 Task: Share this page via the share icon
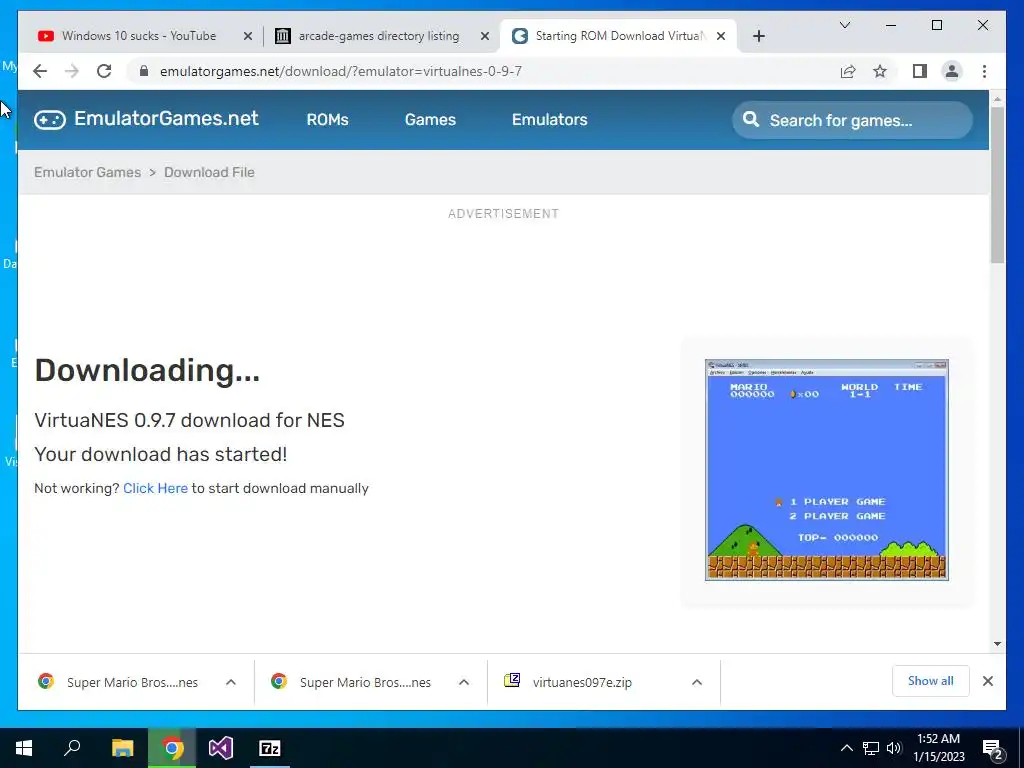tap(848, 71)
